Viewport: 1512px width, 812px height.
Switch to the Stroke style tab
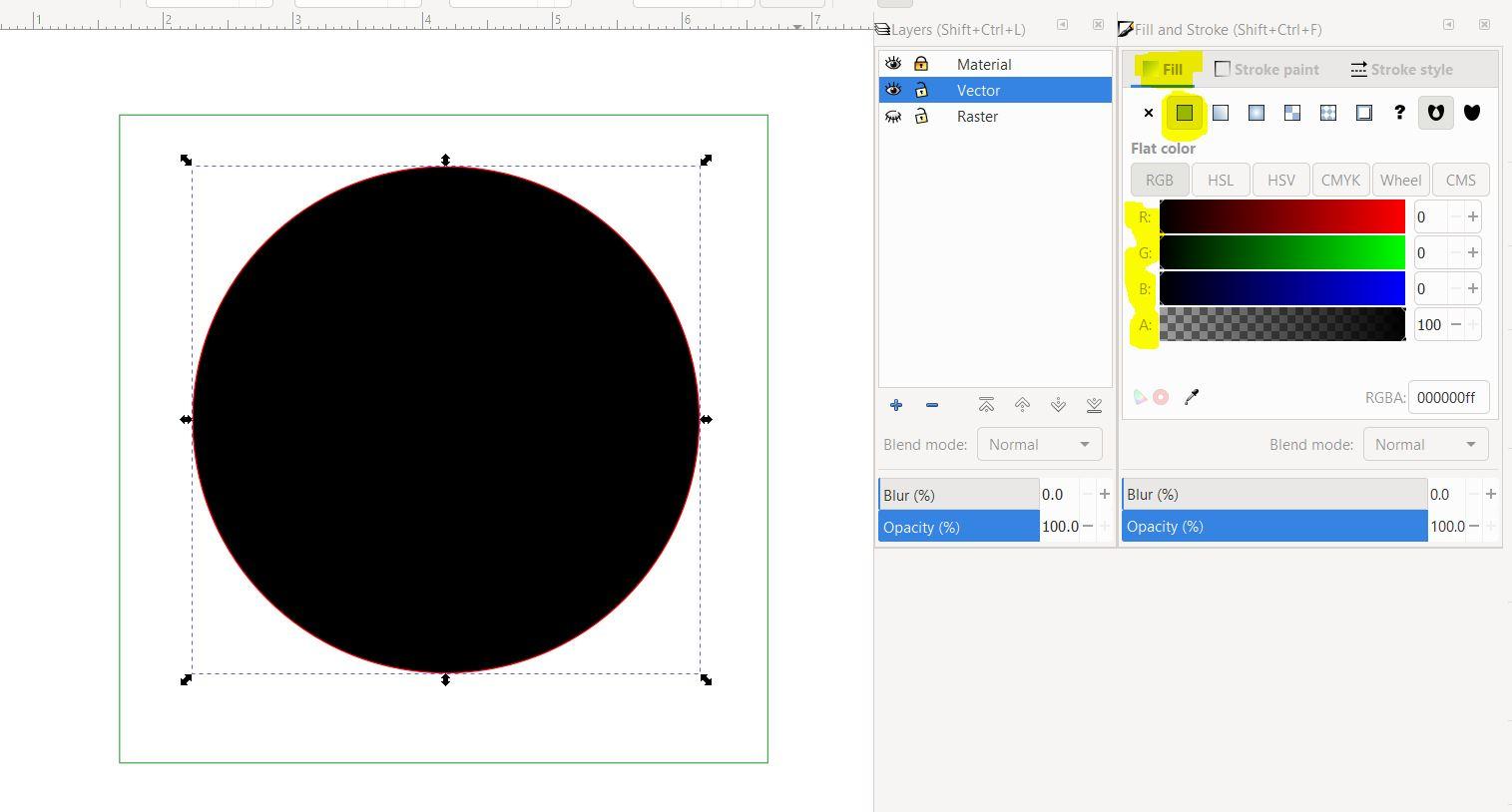tap(1401, 69)
